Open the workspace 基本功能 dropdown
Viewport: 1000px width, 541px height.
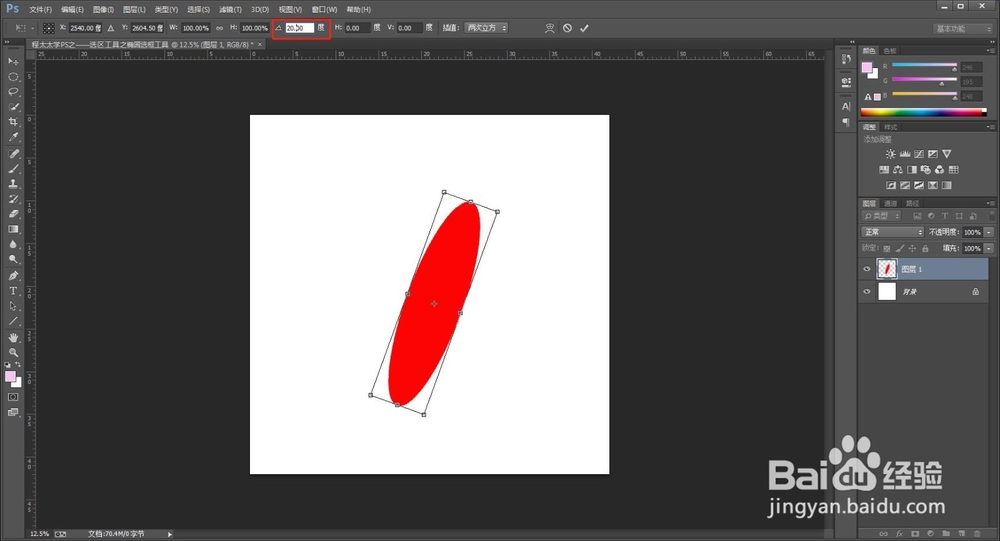tap(962, 29)
